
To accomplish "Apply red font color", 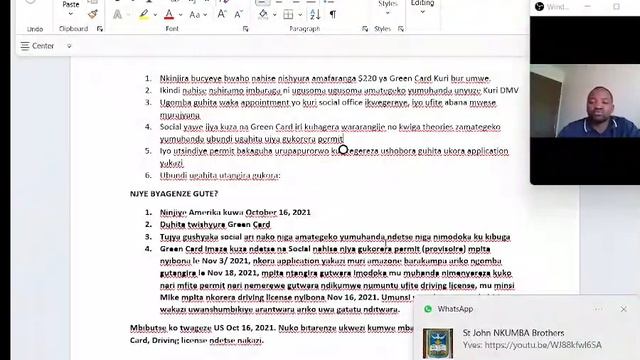I will (169, 15).
